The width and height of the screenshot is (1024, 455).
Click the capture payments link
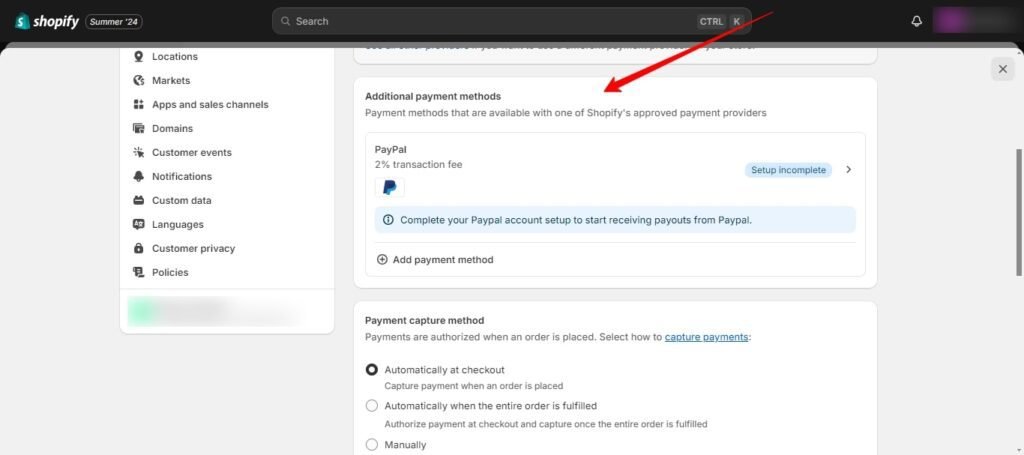pyautogui.click(x=707, y=337)
